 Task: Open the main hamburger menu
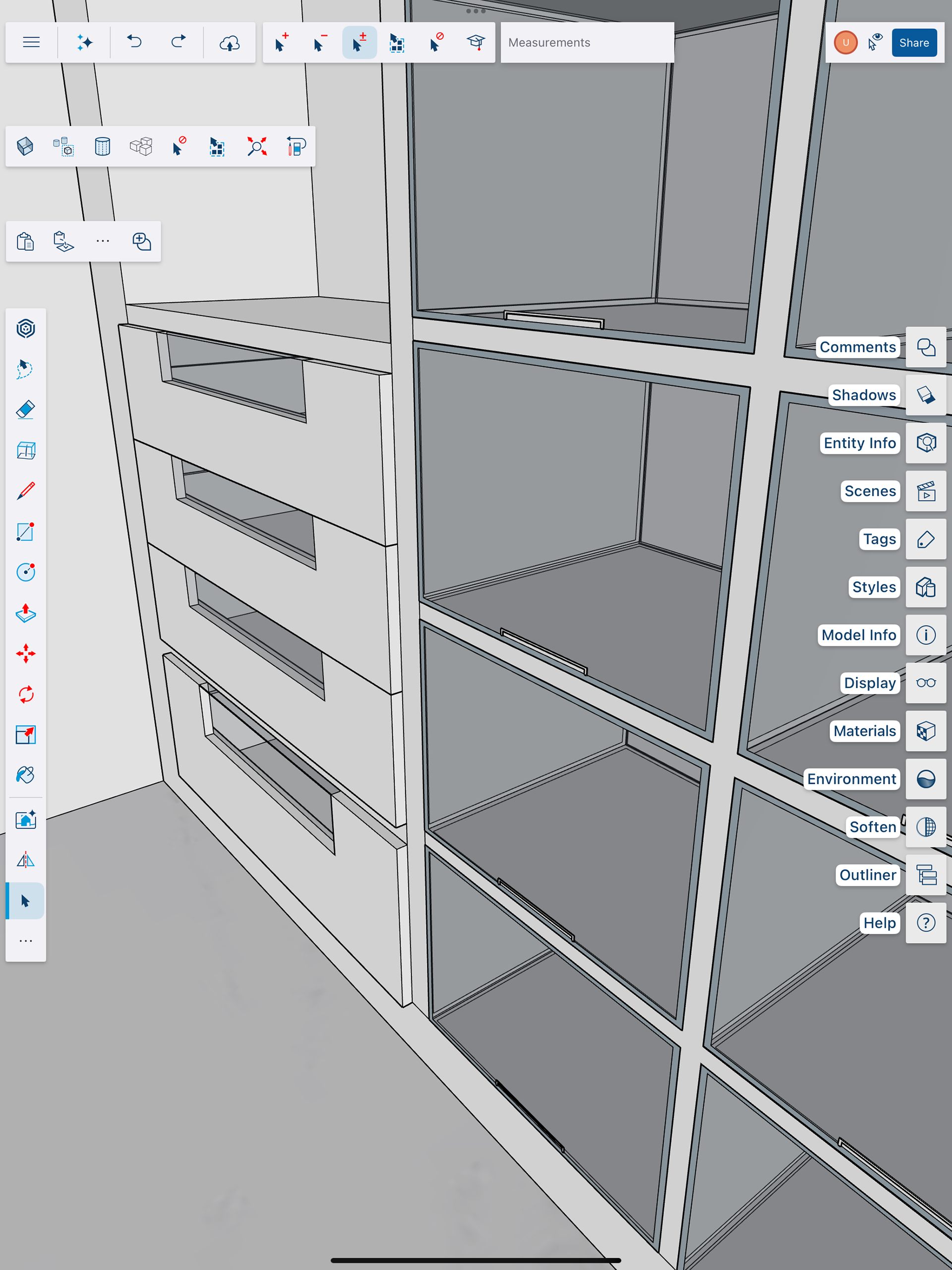tap(32, 43)
